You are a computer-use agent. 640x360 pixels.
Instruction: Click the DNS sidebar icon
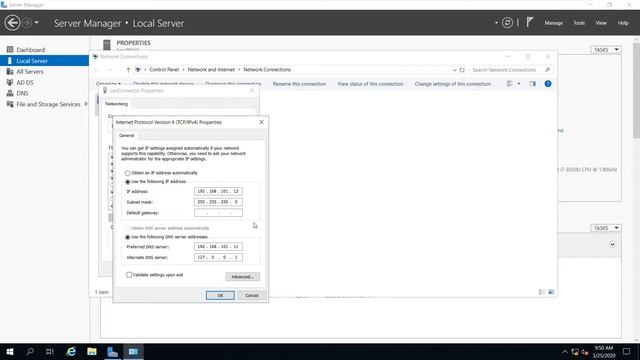tap(10, 93)
